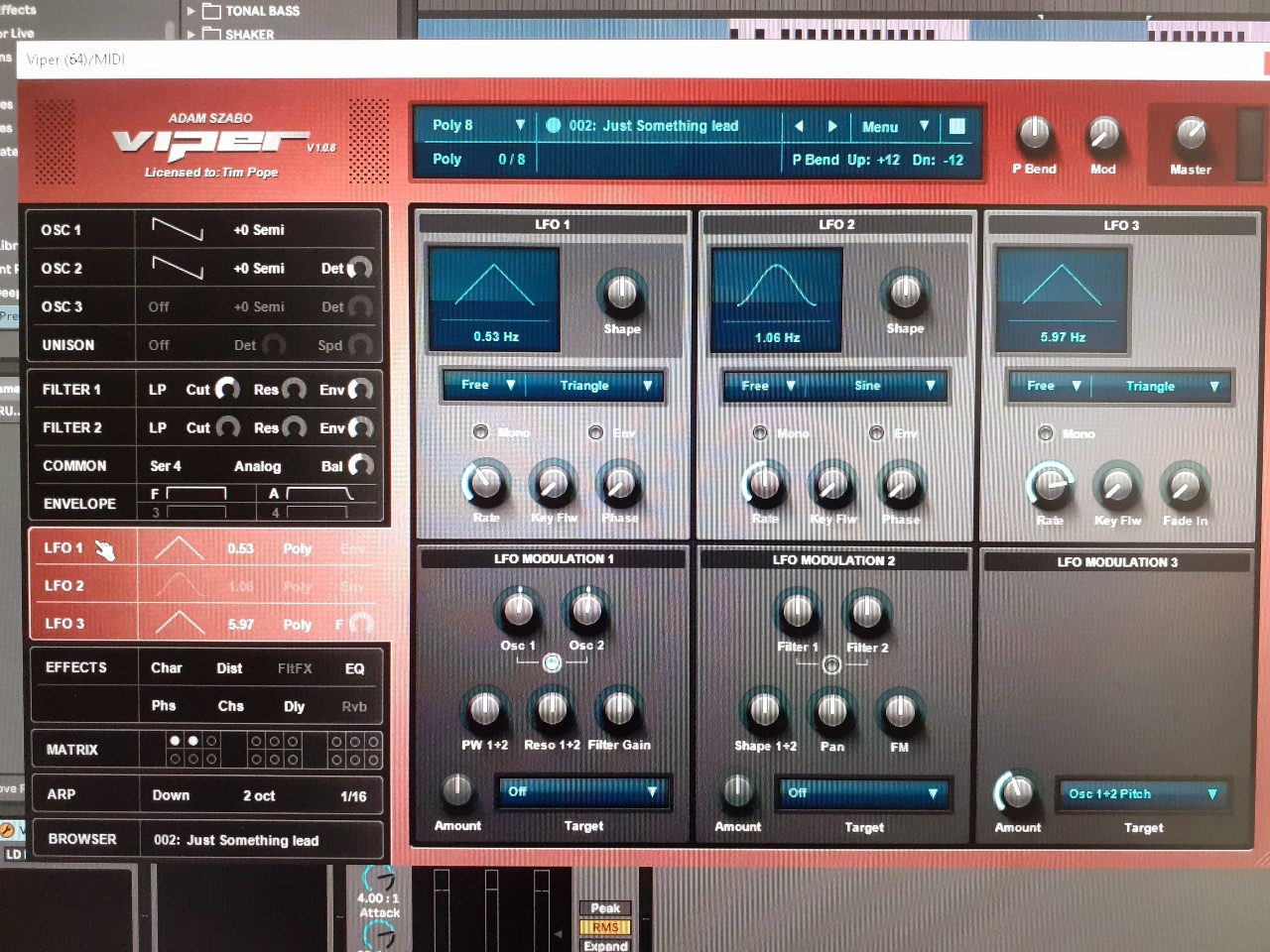The height and width of the screenshot is (952, 1270).
Task: Click the Common Bal knob
Action: 360,465
